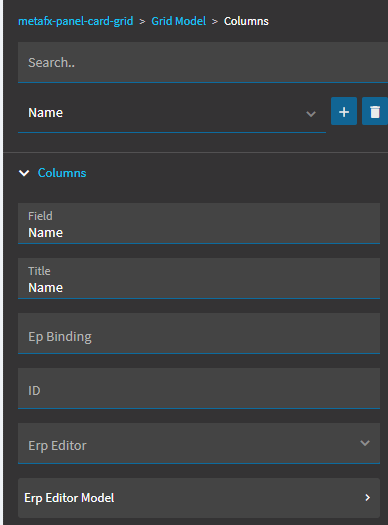Go to the metafx-panel-card-grid breadcrumb
The height and width of the screenshot is (525, 388).
point(76,21)
